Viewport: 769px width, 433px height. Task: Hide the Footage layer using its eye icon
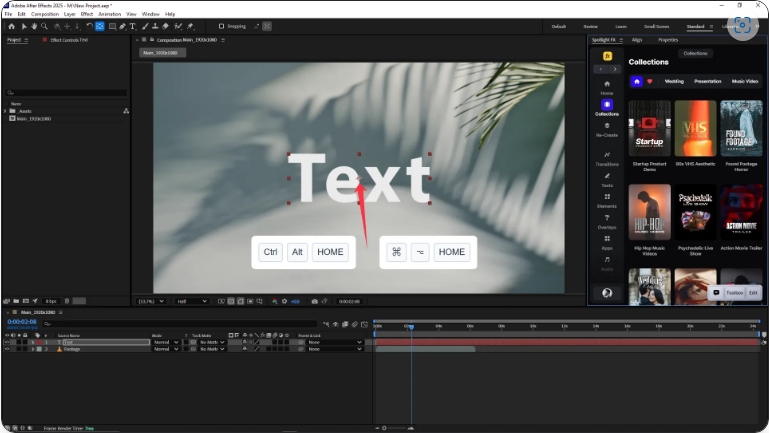coord(7,349)
